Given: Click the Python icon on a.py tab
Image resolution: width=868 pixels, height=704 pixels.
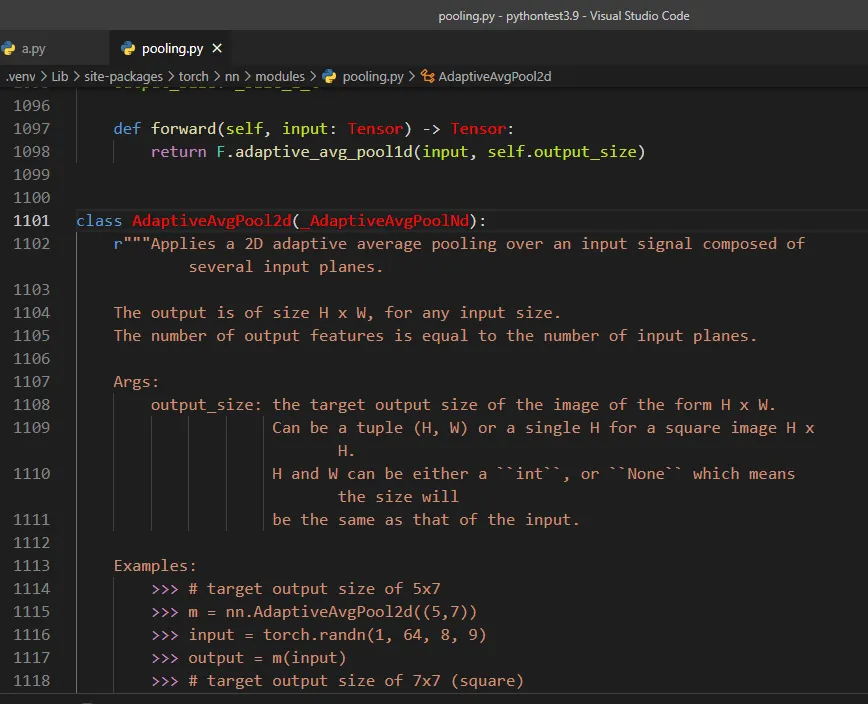Looking at the screenshot, I should coord(8,49).
